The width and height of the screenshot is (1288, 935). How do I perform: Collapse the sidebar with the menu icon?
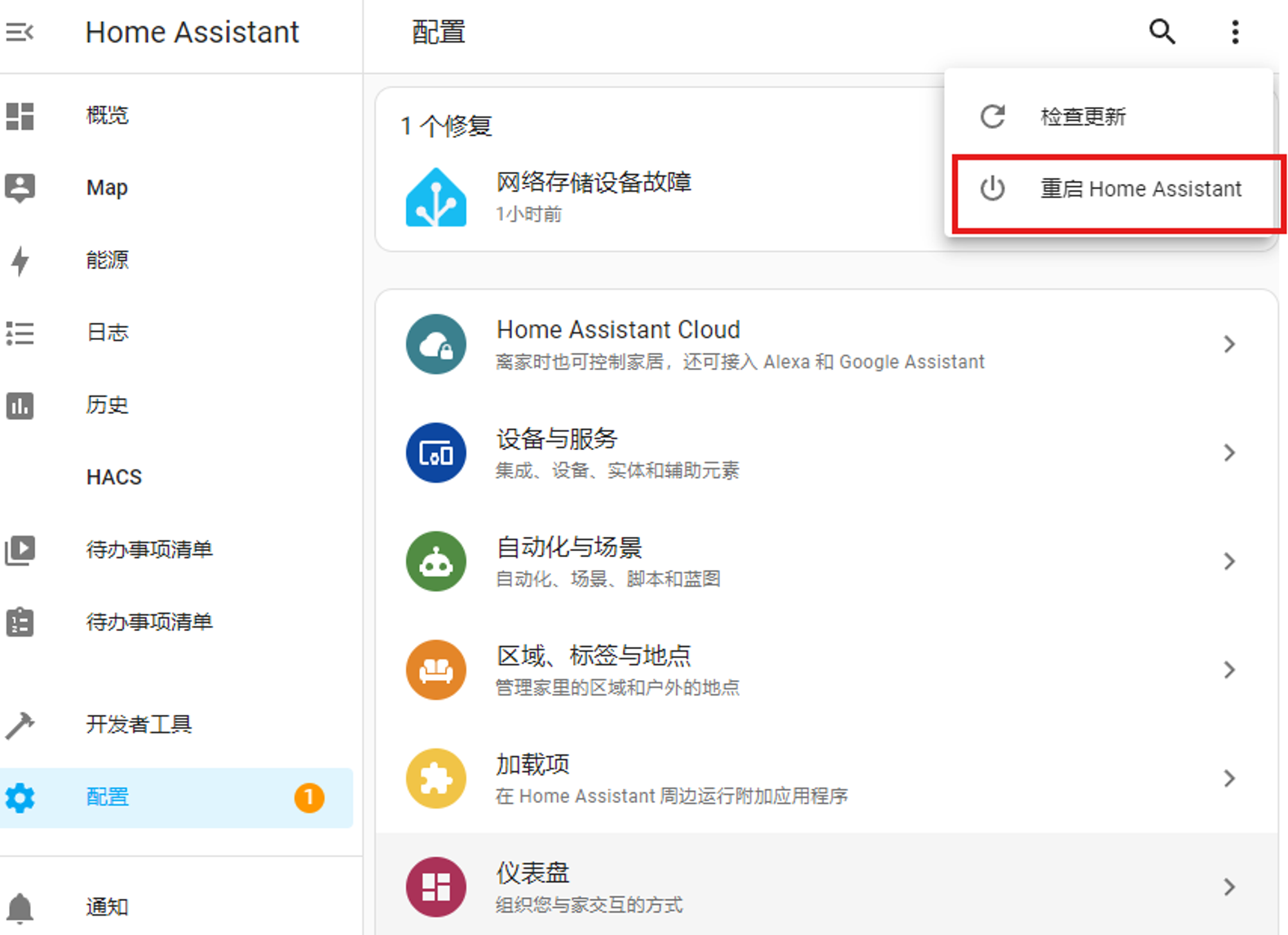[19, 32]
